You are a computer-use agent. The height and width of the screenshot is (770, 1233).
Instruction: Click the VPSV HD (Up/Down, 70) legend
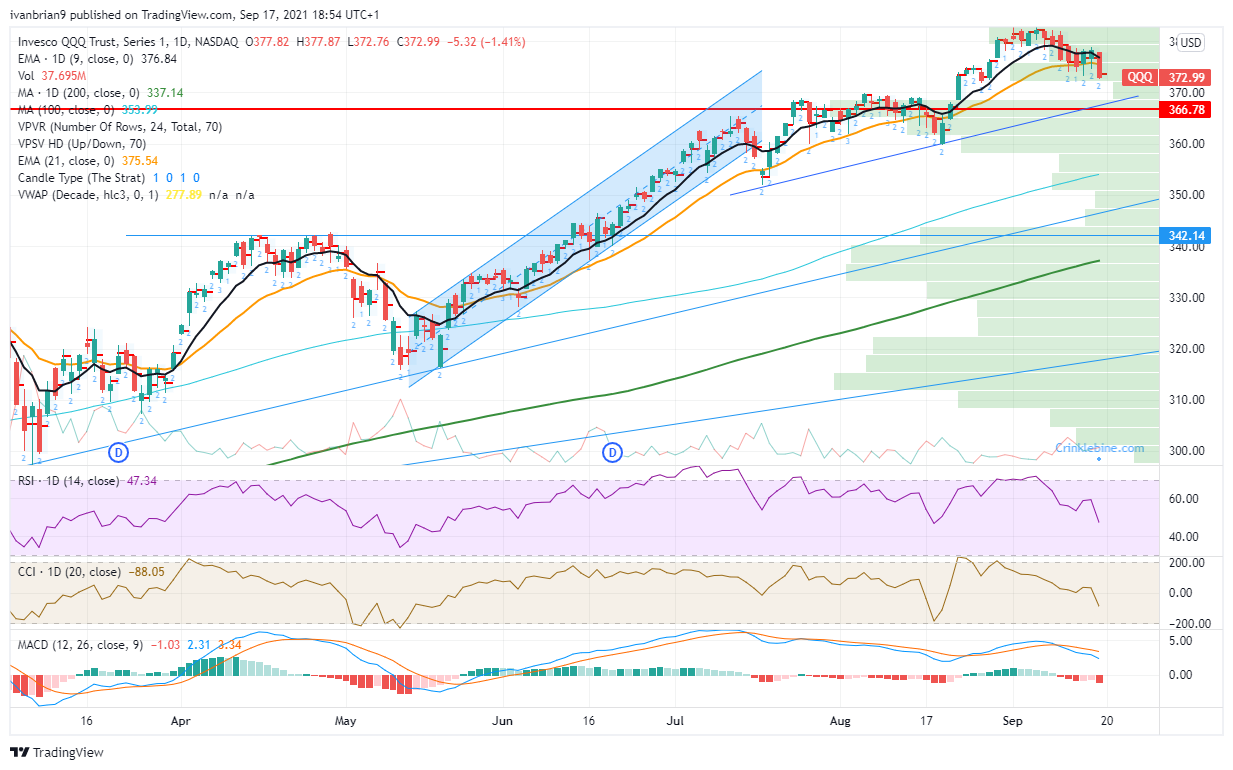pos(82,144)
